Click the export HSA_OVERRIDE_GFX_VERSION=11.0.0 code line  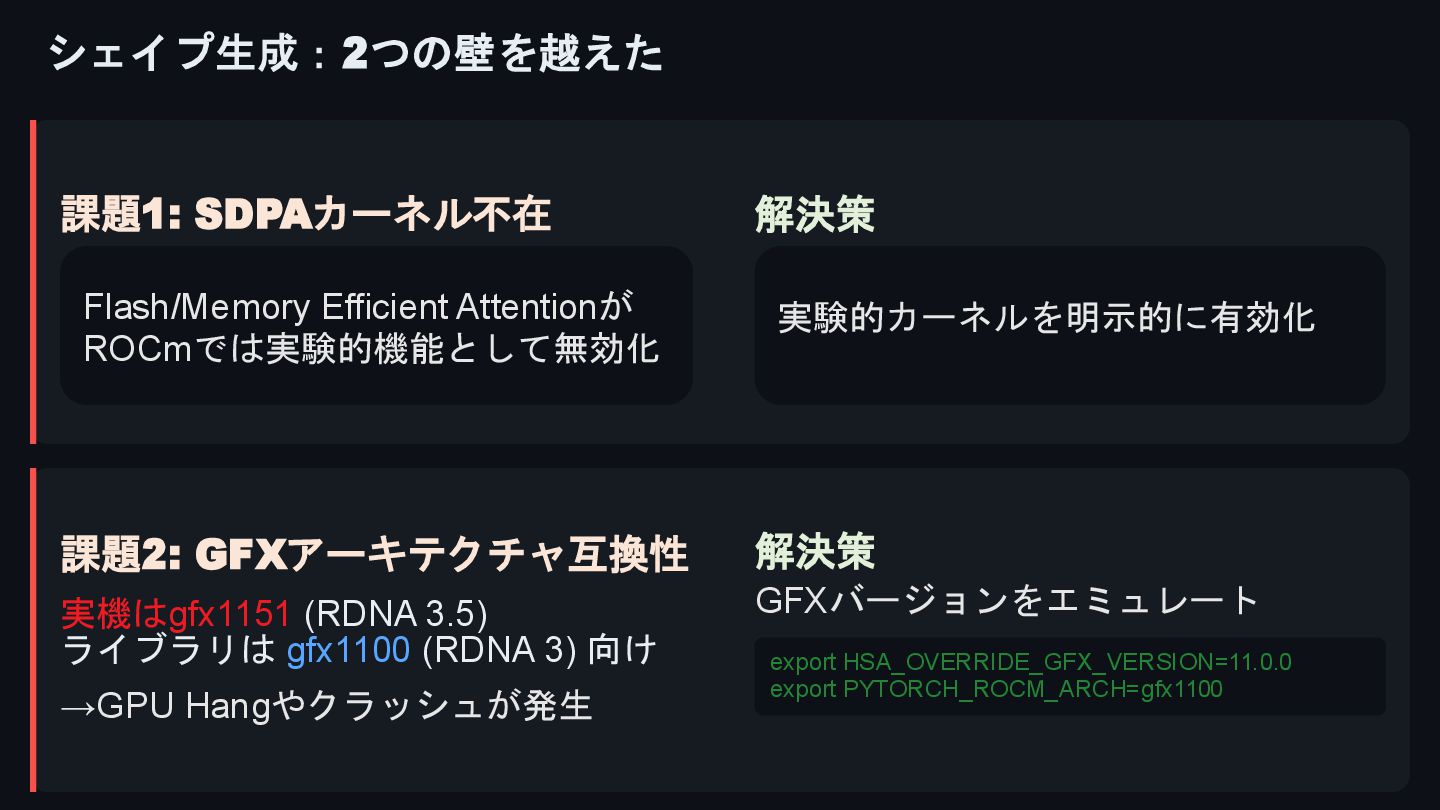[x=1031, y=662]
